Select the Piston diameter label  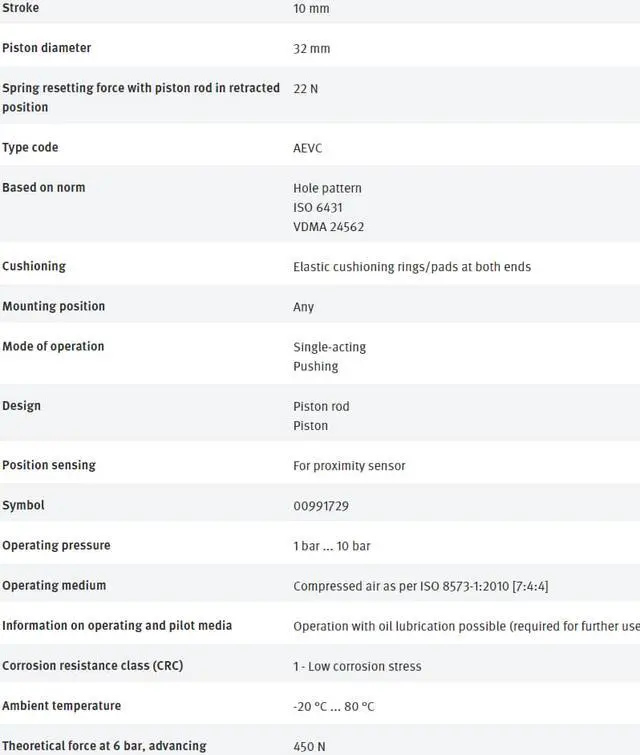pos(46,48)
